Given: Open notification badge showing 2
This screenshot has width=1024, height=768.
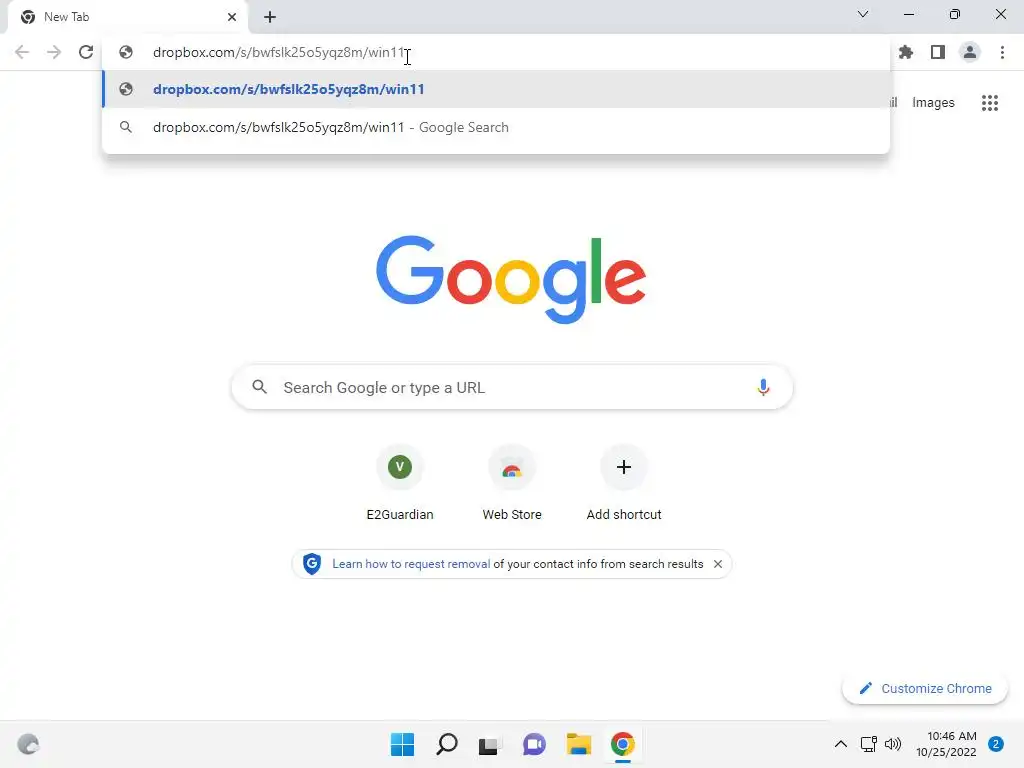Looking at the screenshot, I should [x=996, y=744].
